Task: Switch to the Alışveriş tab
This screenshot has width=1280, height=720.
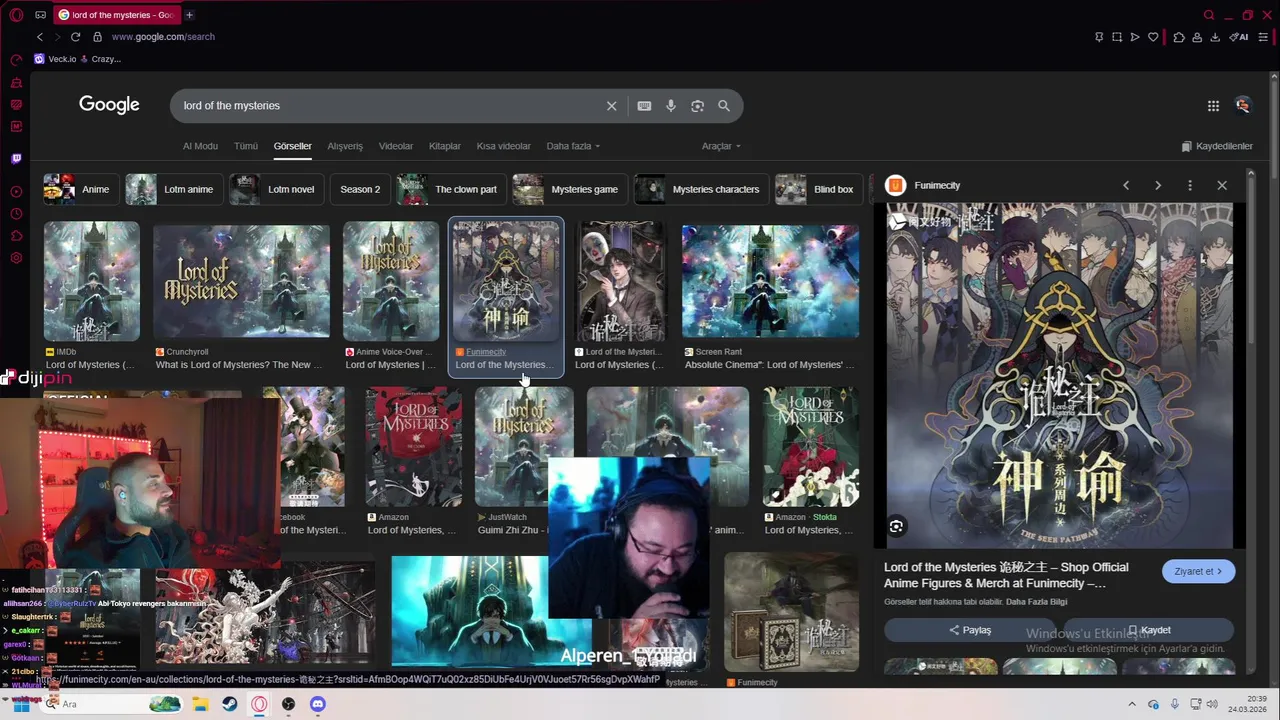Action: click(x=345, y=146)
